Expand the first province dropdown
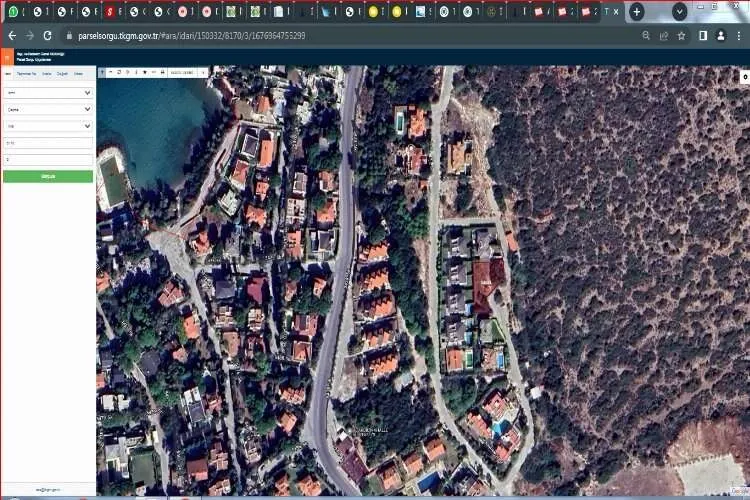Viewport: 750px width, 500px height. (x=47, y=92)
